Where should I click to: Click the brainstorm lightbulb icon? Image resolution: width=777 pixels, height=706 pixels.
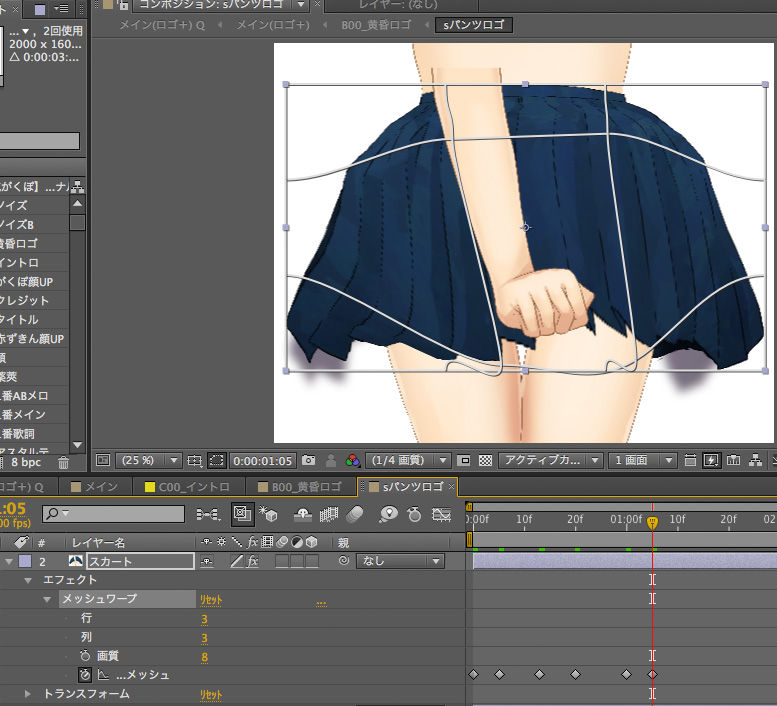388,514
